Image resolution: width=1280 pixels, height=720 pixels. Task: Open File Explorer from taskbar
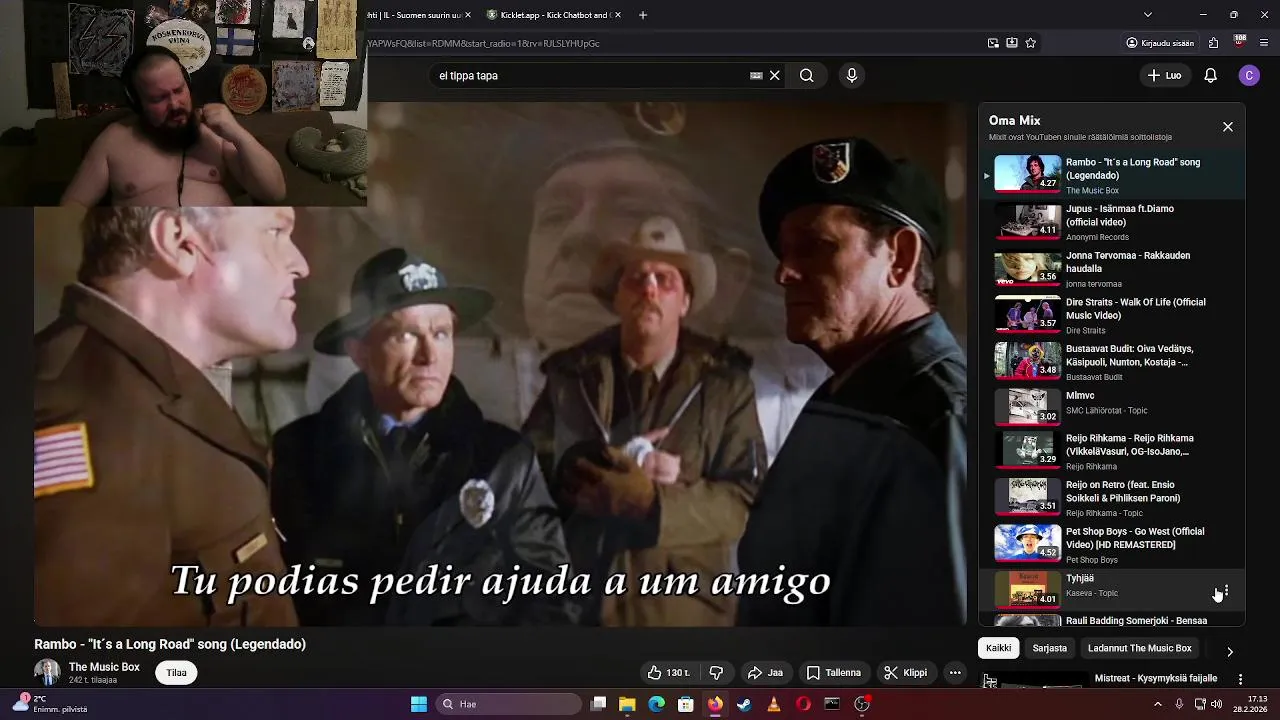(627, 704)
